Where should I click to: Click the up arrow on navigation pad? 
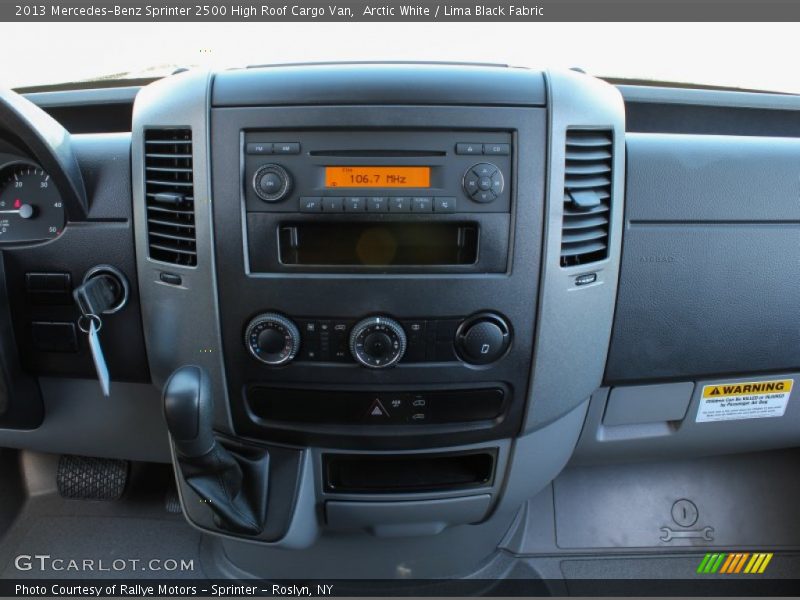click(484, 170)
